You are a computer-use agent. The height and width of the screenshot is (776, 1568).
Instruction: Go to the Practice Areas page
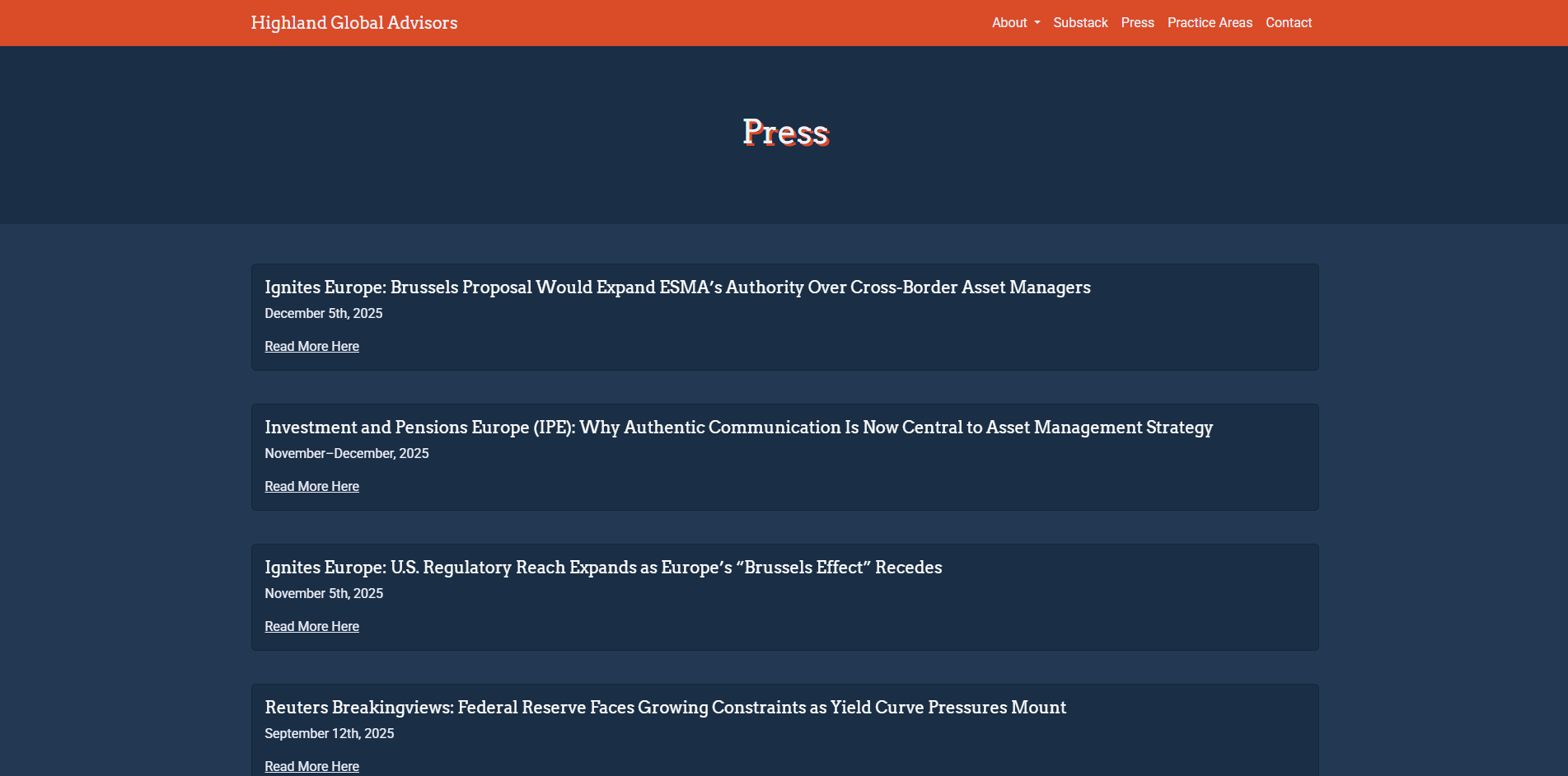click(1209, 23)
